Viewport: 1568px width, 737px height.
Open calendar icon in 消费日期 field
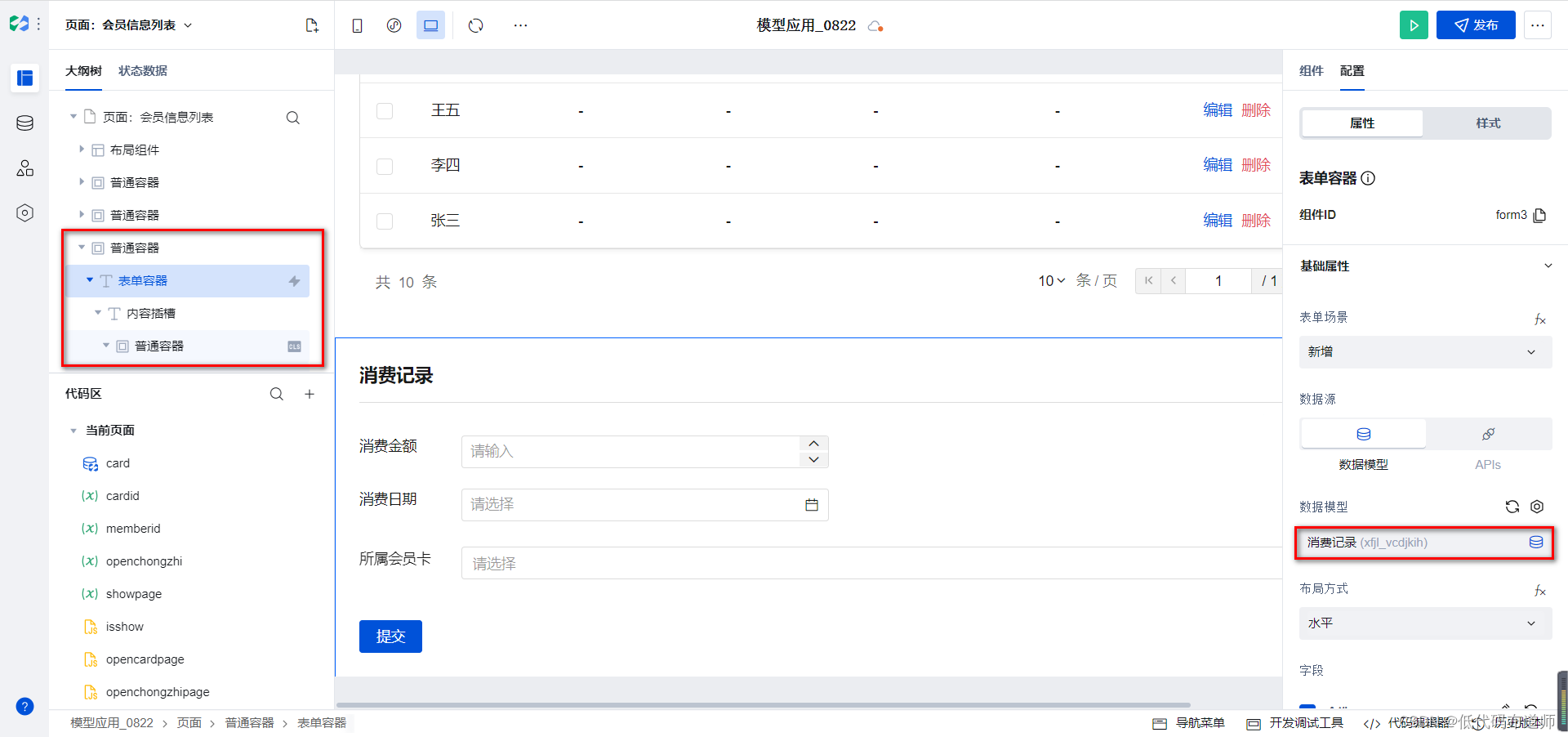point(811,505)
